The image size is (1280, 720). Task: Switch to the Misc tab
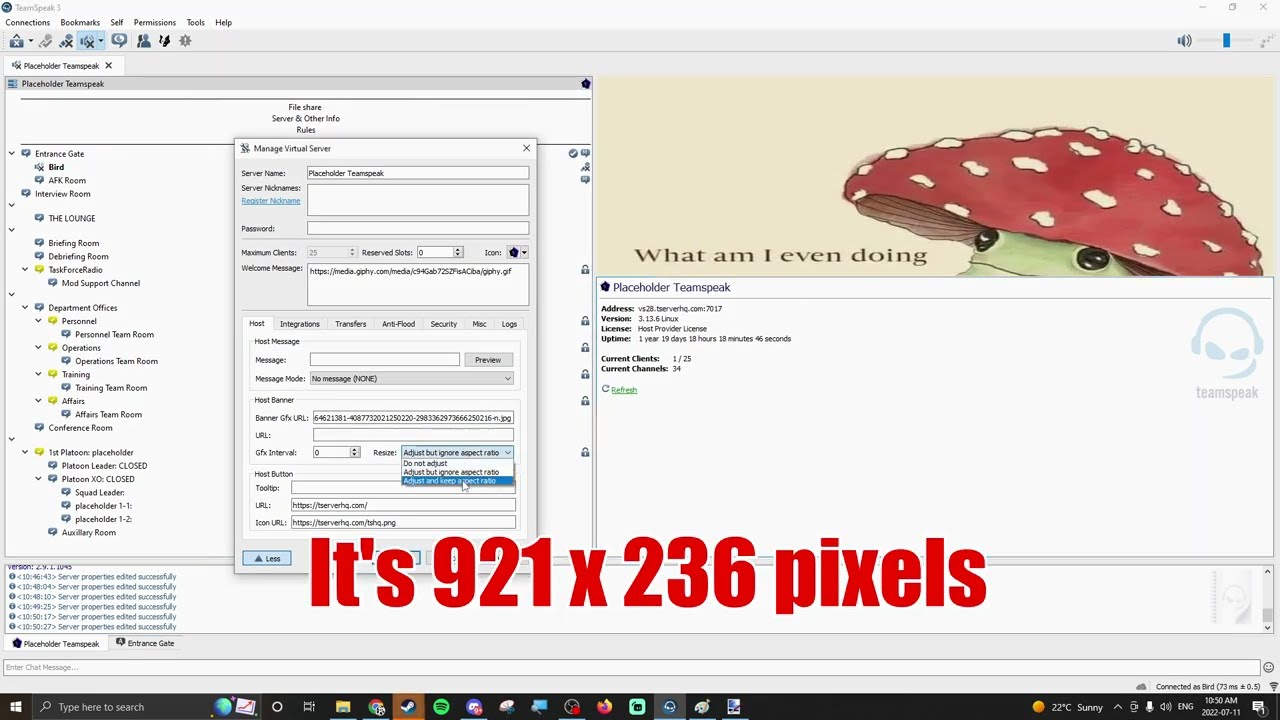(479, 324)
